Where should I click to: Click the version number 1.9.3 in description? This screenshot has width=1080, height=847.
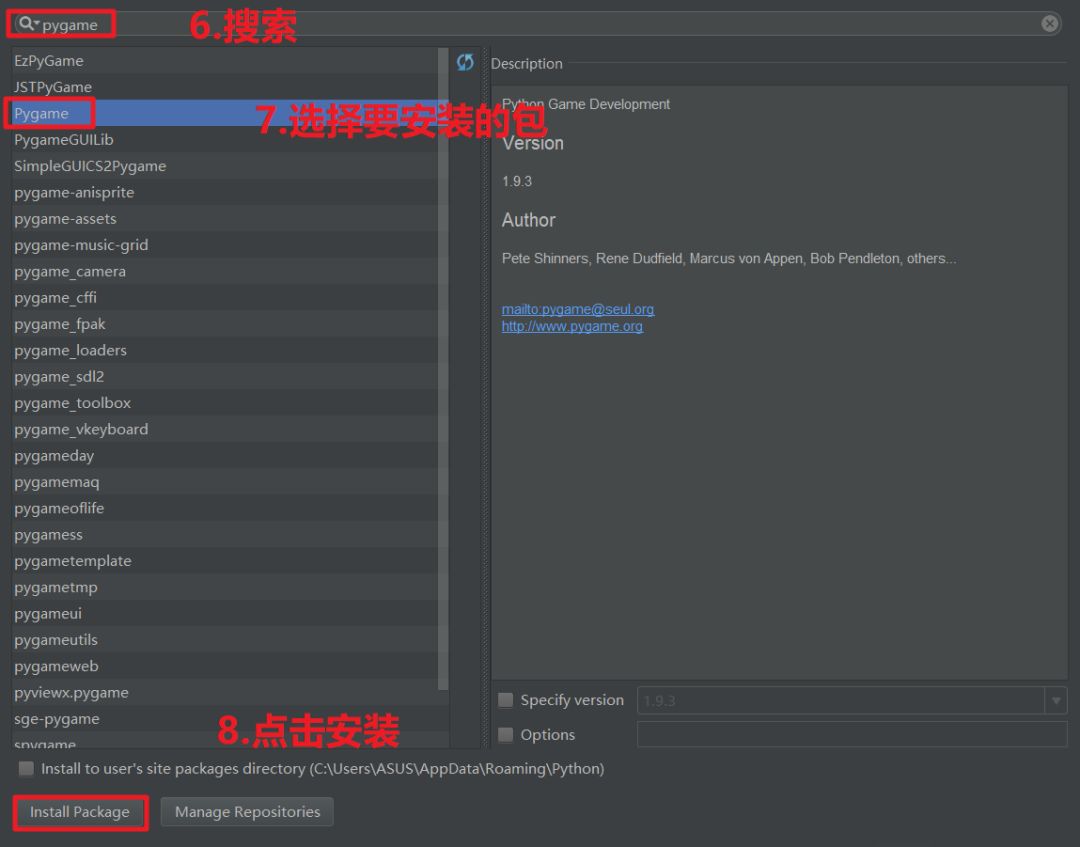[517, 181]
